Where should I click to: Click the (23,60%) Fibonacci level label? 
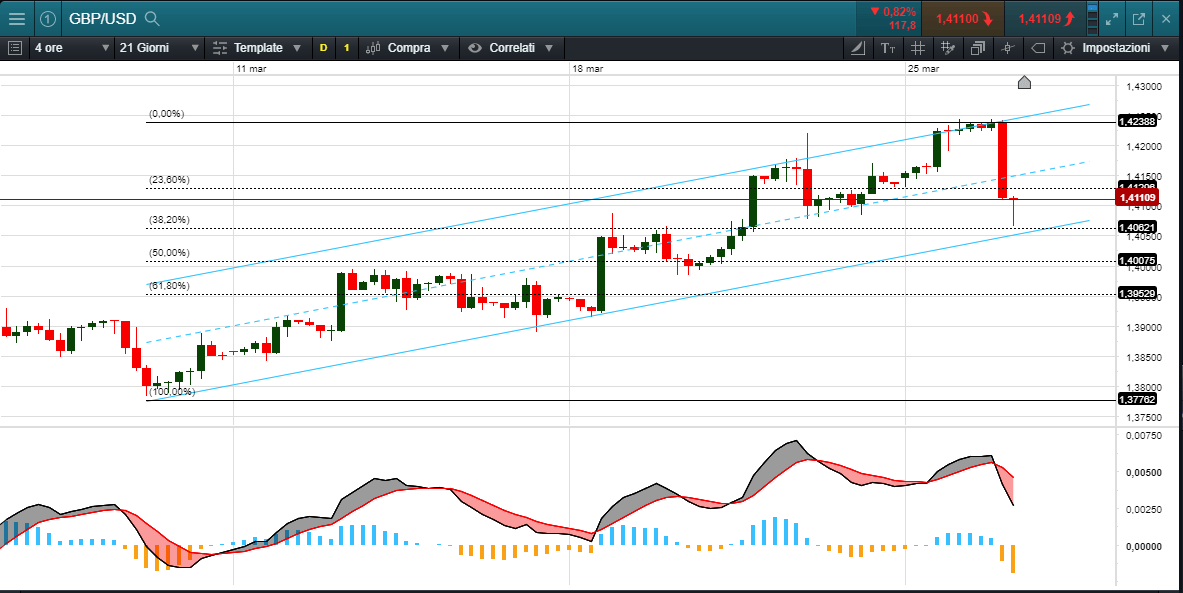[169, 180]
